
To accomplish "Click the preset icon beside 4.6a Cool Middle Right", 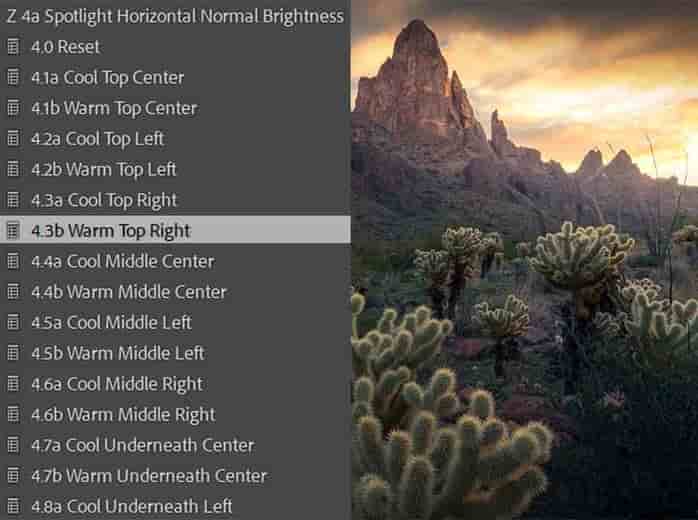I will [13, 384].
